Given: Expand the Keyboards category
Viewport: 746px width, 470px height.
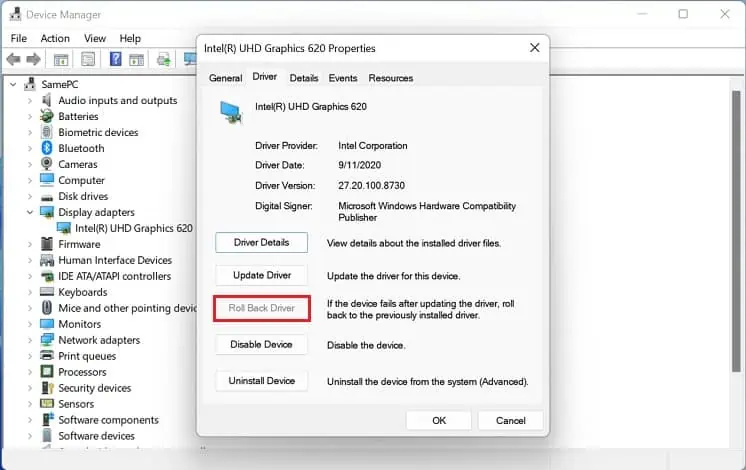Looking at the screenshot, I should point(29,292).
